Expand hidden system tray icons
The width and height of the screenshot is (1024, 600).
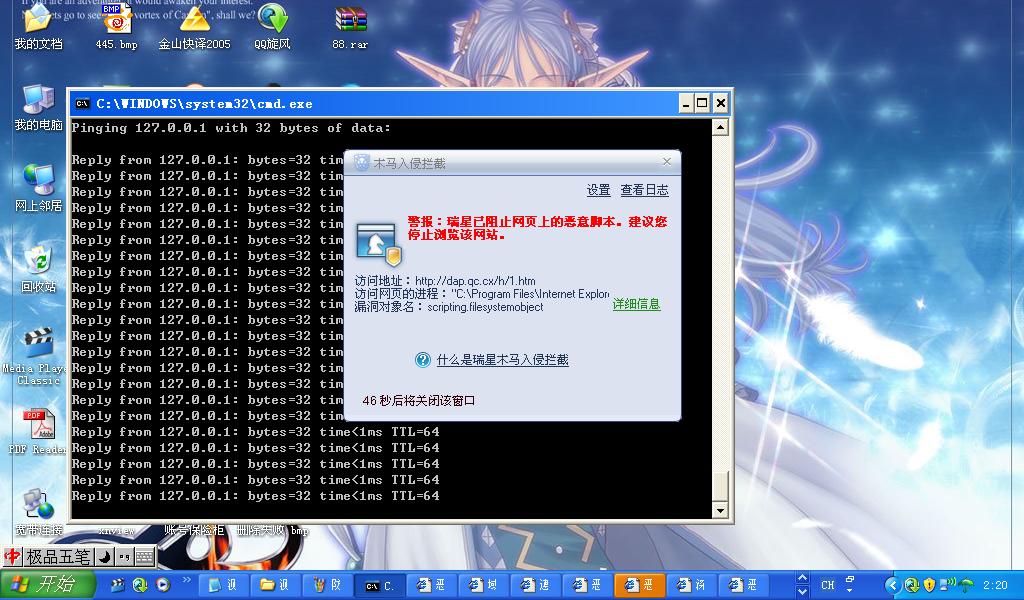pyautogui.click(x=891, y=585)
